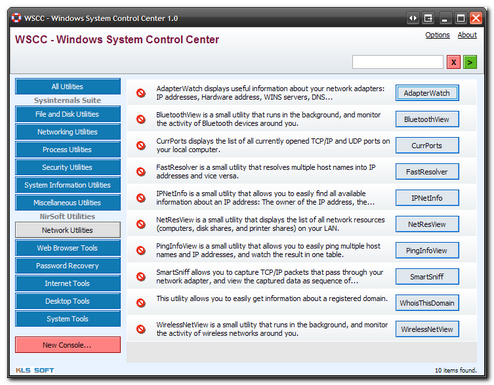
Task: Select Security Utilities category
Action: click(68, 167)
